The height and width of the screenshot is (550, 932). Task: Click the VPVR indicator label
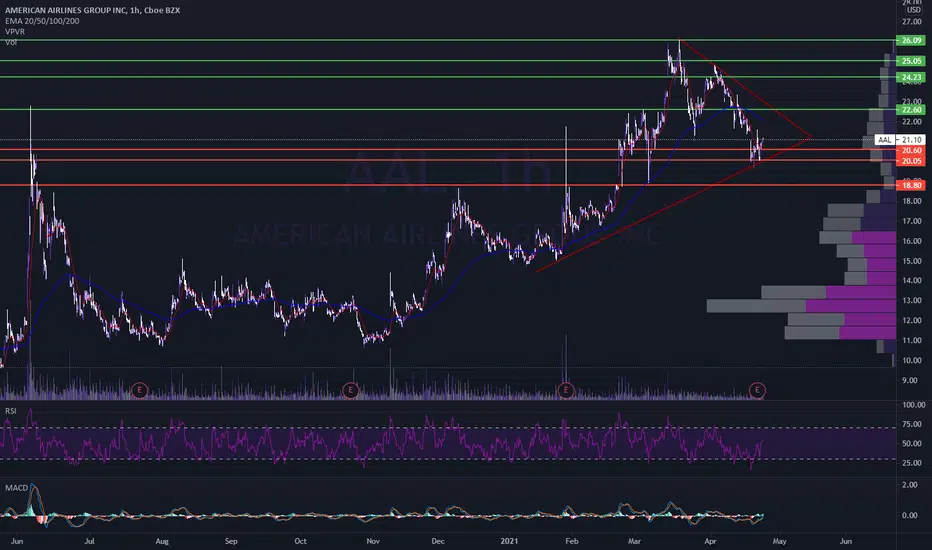tap(15, 32)
